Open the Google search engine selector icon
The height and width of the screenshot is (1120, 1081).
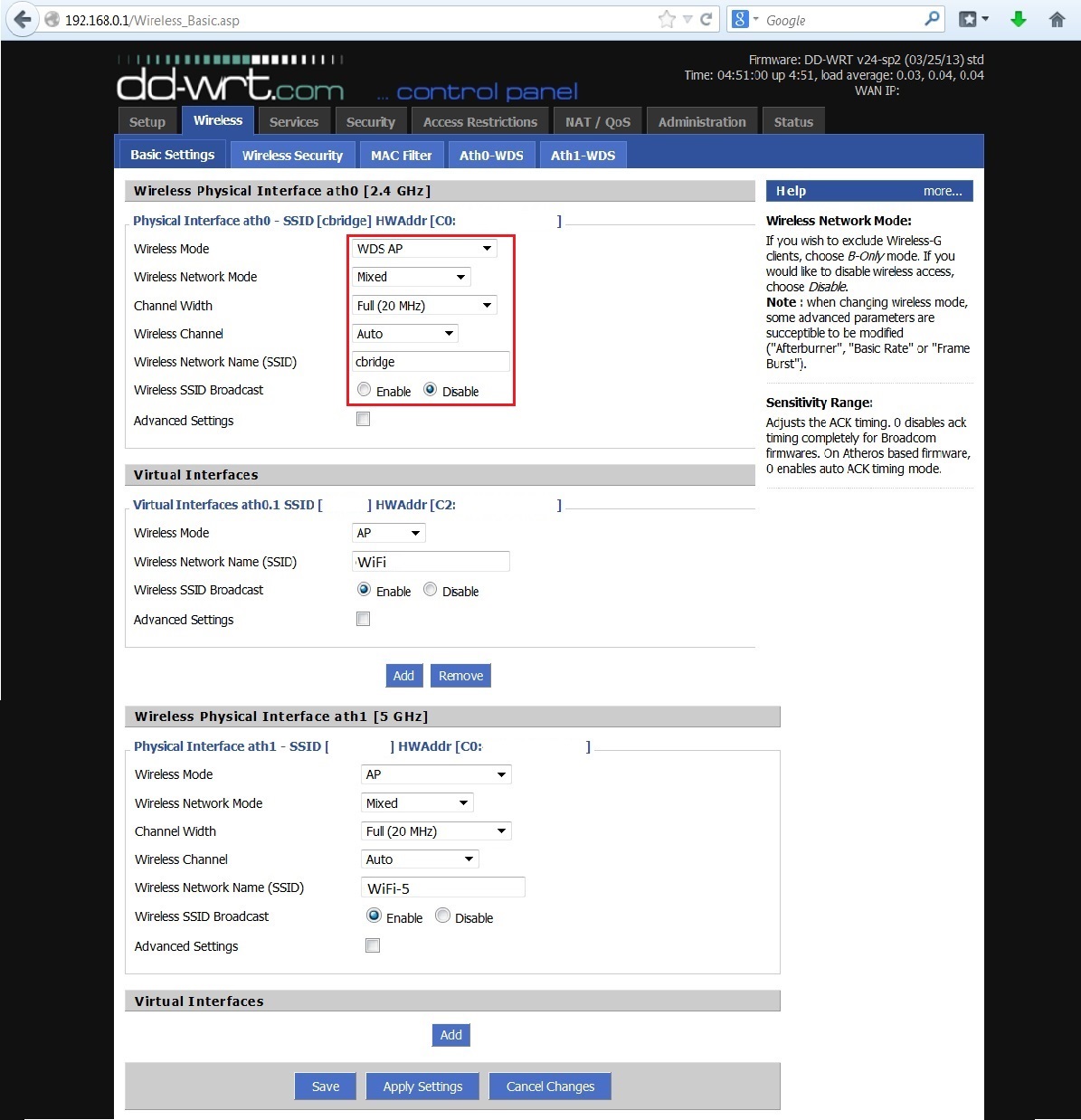click(744, 19)
